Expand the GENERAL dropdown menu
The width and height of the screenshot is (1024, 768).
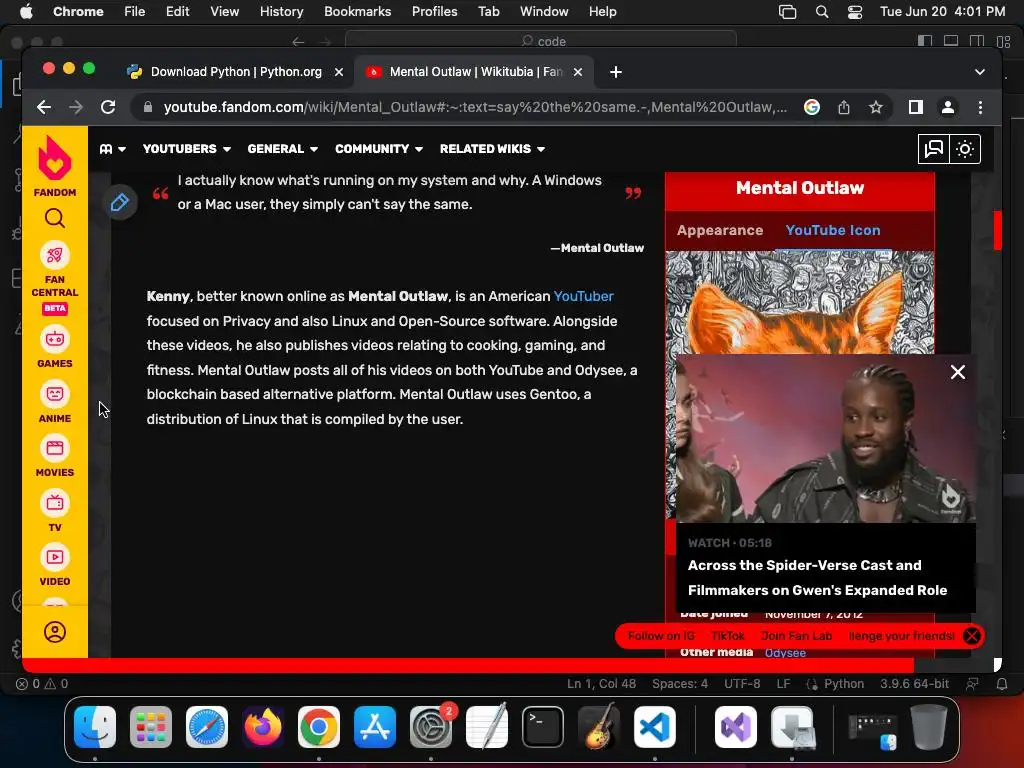coord(283,149)
